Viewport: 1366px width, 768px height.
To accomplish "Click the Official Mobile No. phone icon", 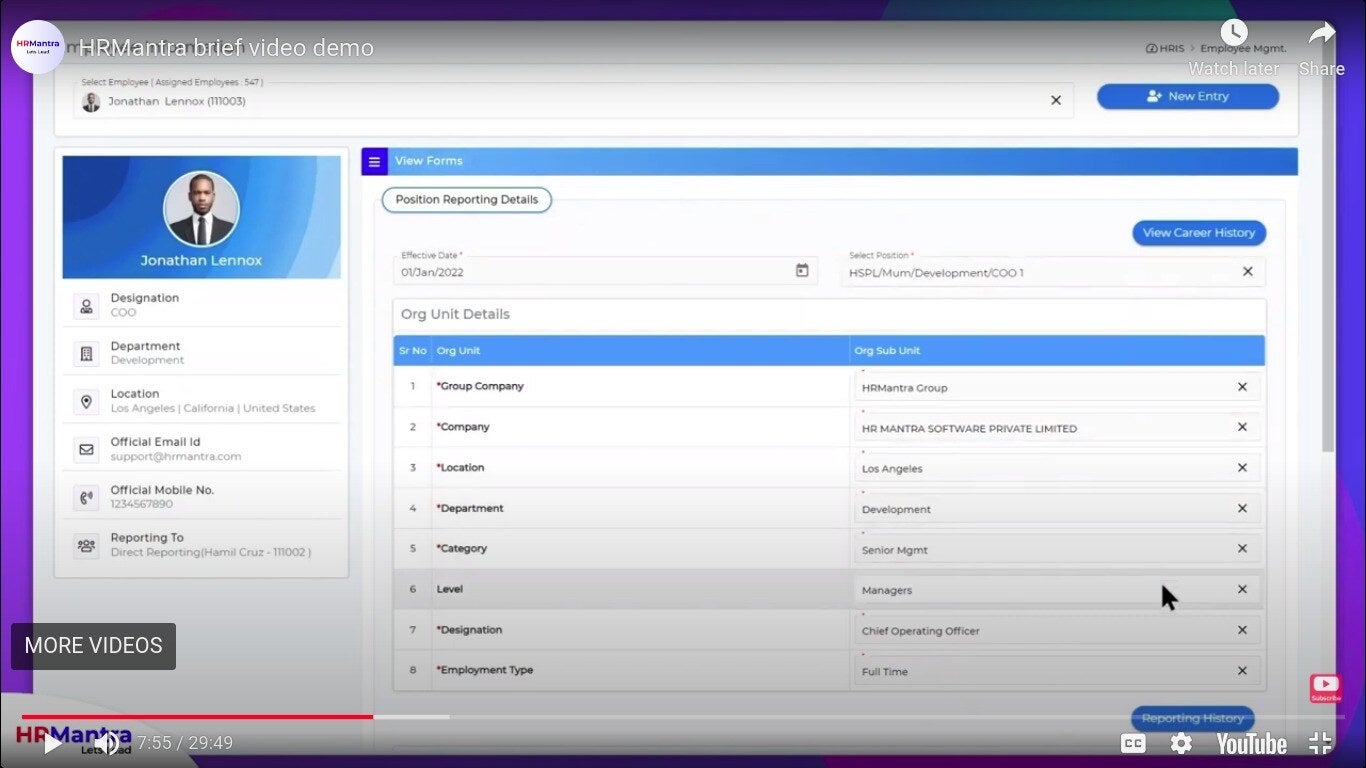I will (87, 496).
